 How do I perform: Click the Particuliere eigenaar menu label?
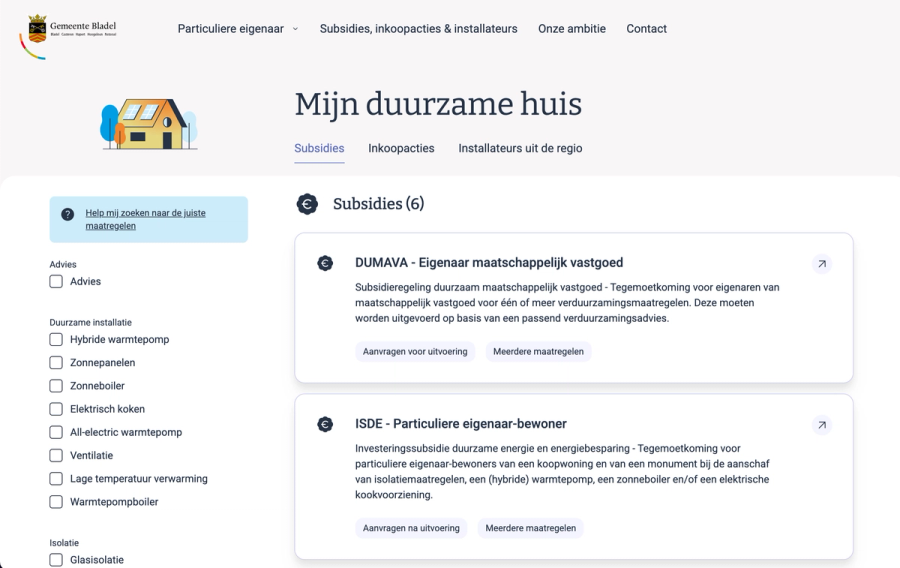[x=231, y=29]
